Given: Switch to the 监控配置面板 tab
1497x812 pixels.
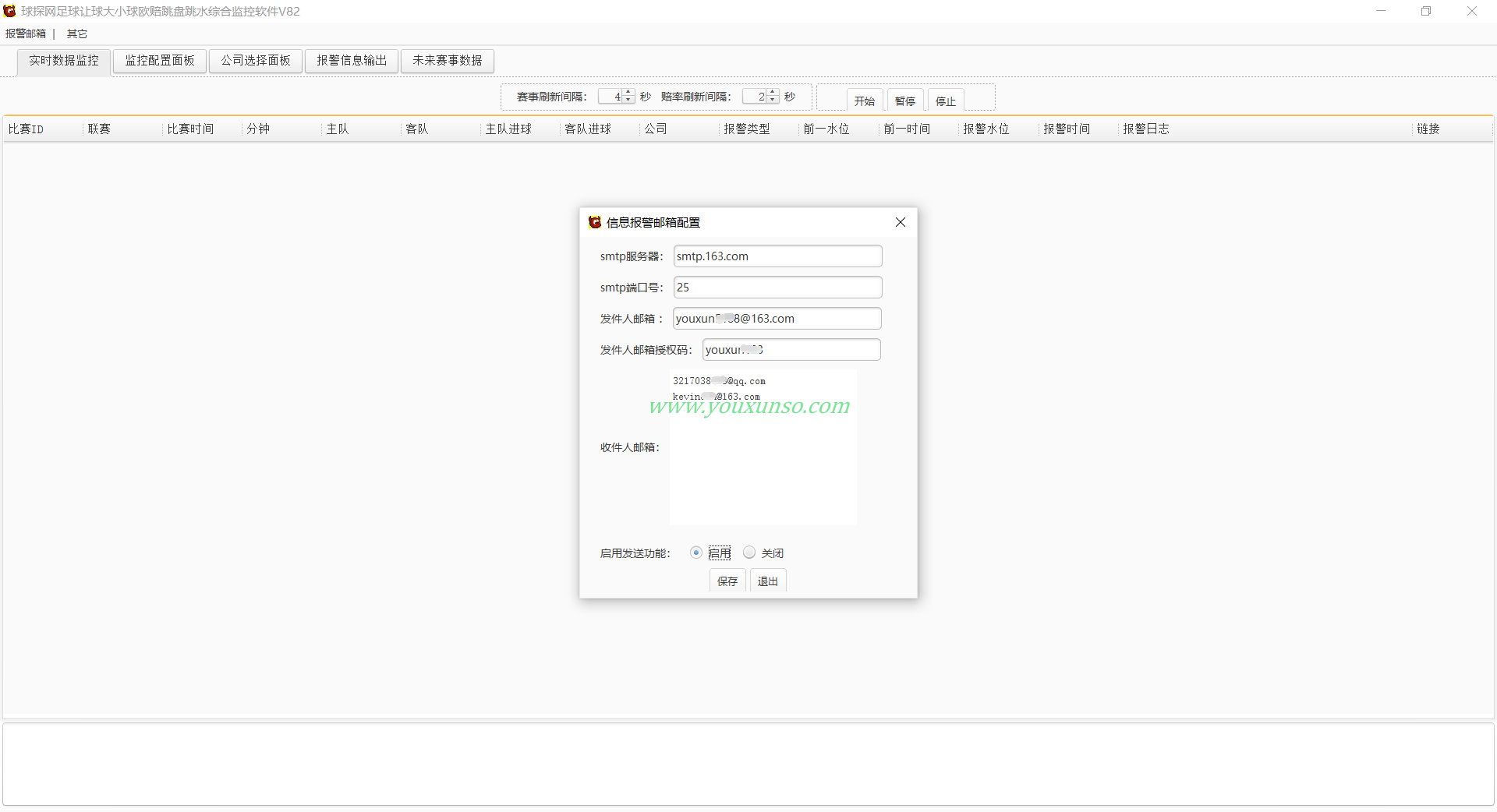Looking at the screenshot, I should pos(160,61).
